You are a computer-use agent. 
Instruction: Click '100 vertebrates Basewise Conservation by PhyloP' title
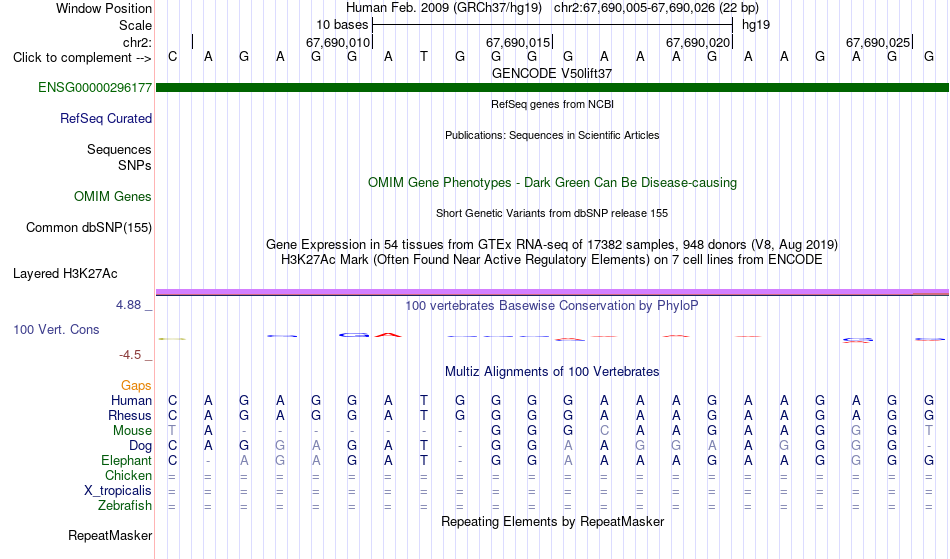[552, 306]
